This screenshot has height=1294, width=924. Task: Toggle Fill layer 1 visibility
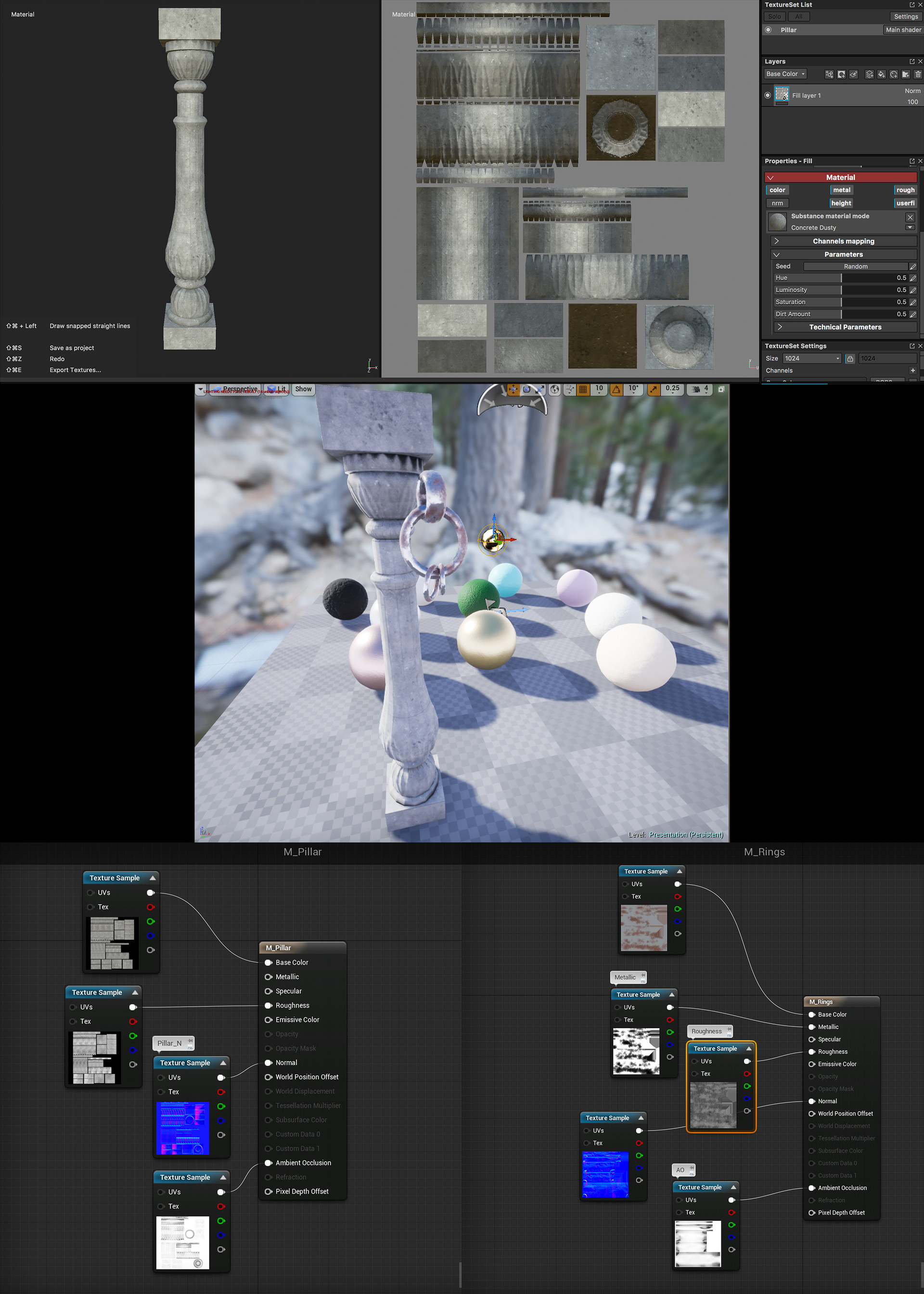click(x=768, y=96)
